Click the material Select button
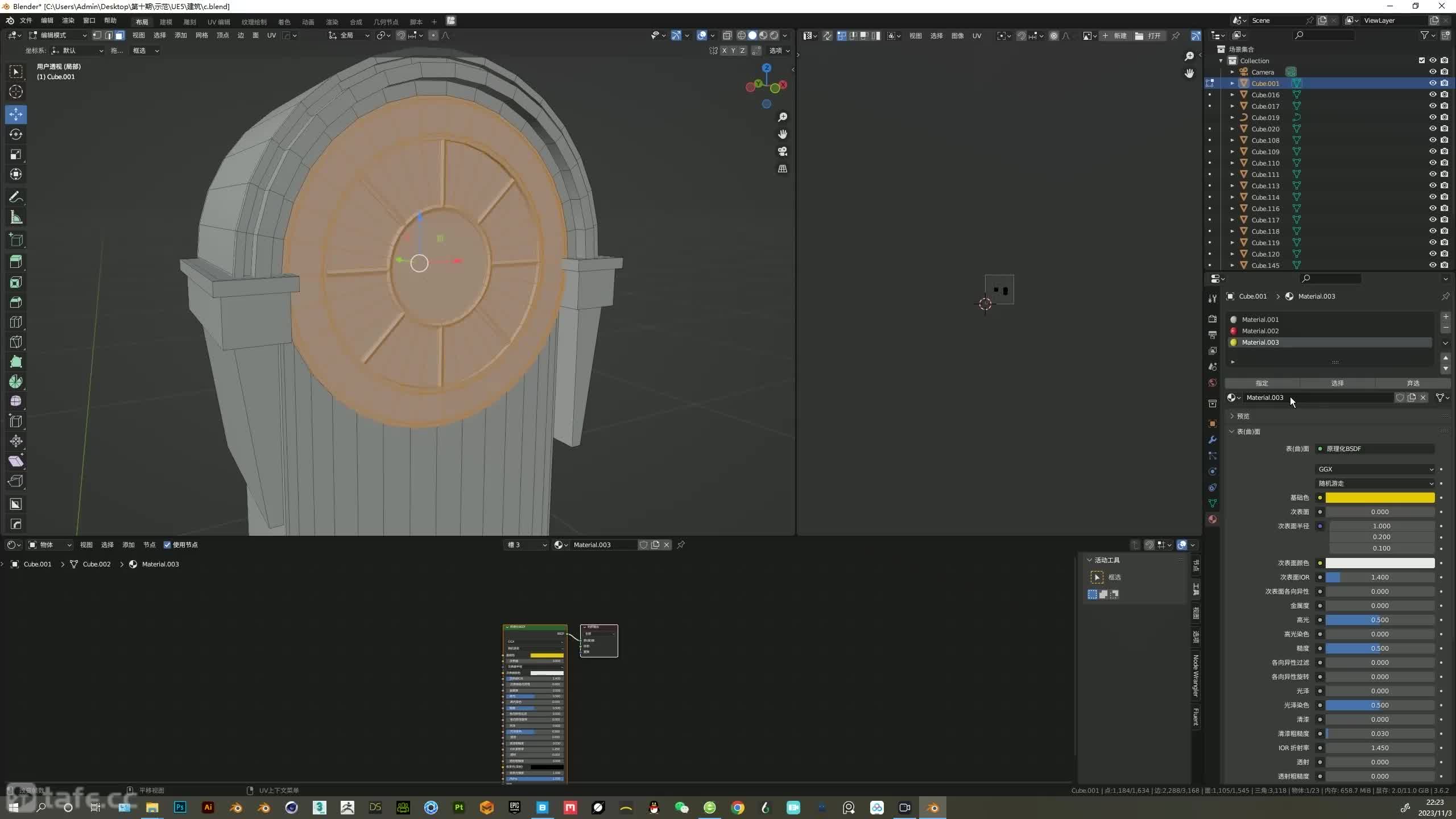 coord(1337,383)
